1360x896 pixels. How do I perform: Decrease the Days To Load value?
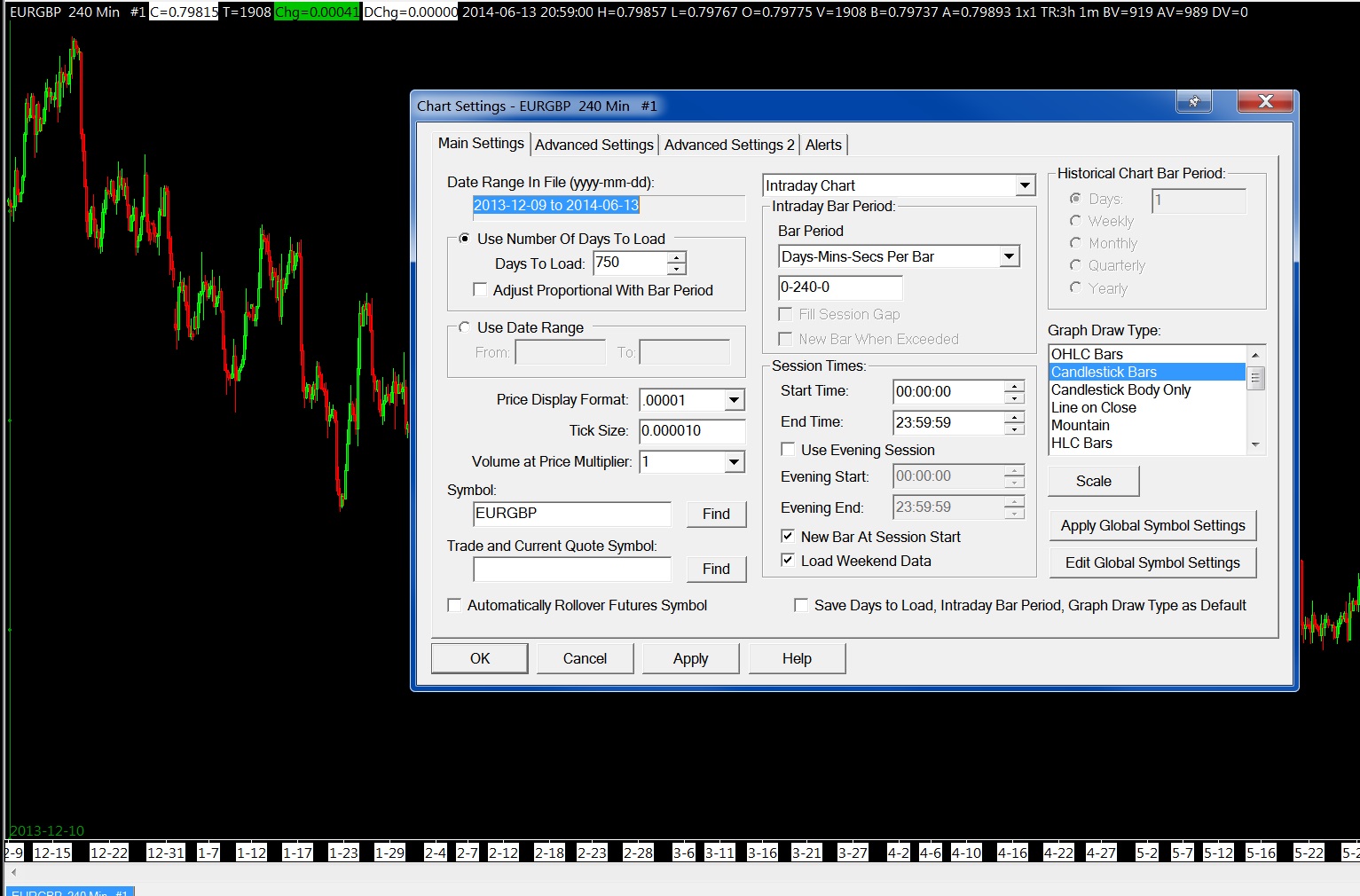677,269
